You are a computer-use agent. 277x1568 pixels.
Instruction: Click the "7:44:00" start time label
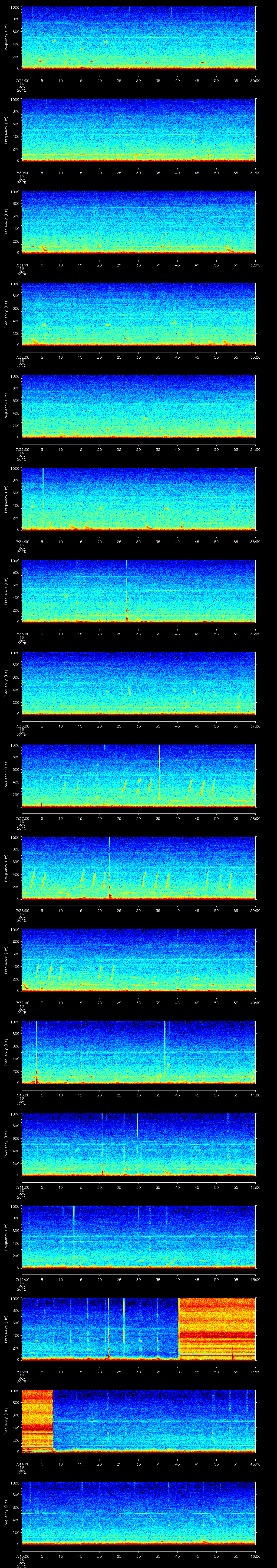22,1463
